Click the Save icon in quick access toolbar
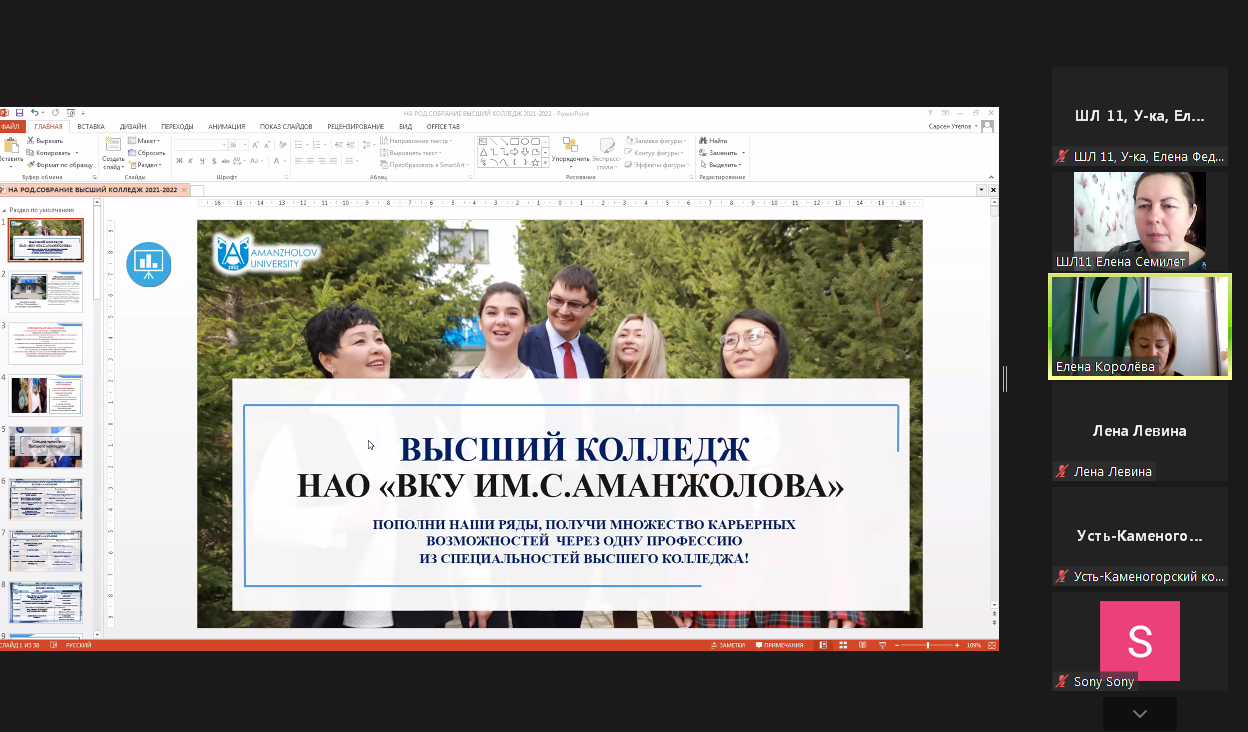Viewport: 1248px width, 732px height. (x=19, y=113)
